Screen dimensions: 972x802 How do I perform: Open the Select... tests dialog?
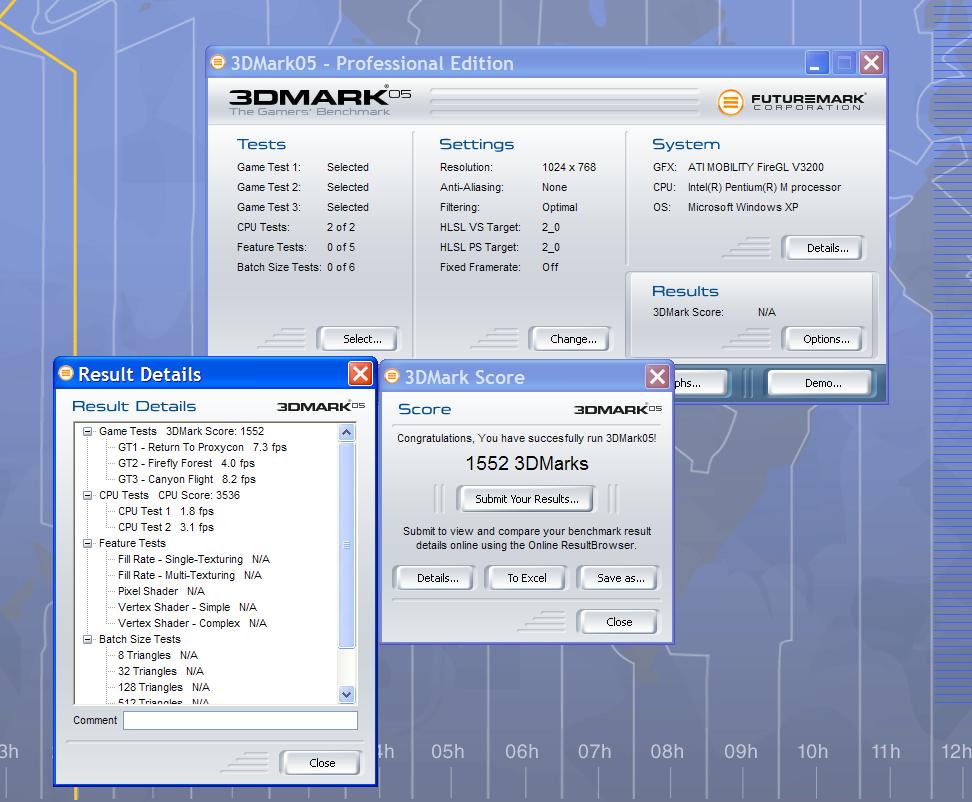(358, 339)
